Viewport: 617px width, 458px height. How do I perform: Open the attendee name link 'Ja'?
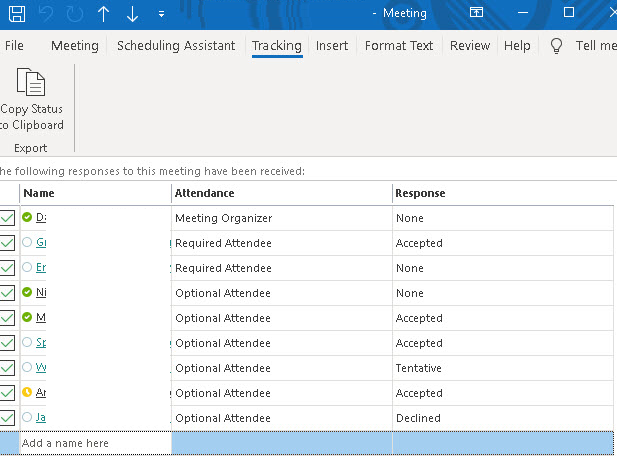pos(41,417)
